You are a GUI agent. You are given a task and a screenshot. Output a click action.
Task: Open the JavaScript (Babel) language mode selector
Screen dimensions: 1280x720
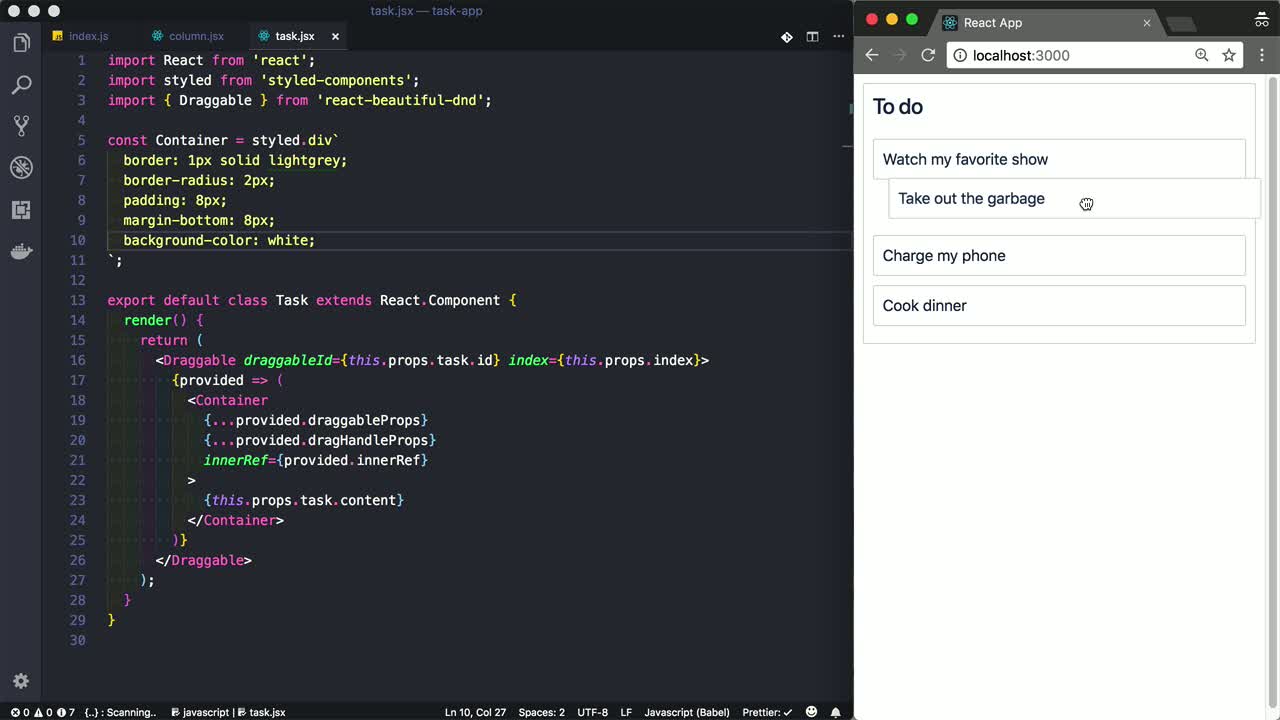(686, 712)
